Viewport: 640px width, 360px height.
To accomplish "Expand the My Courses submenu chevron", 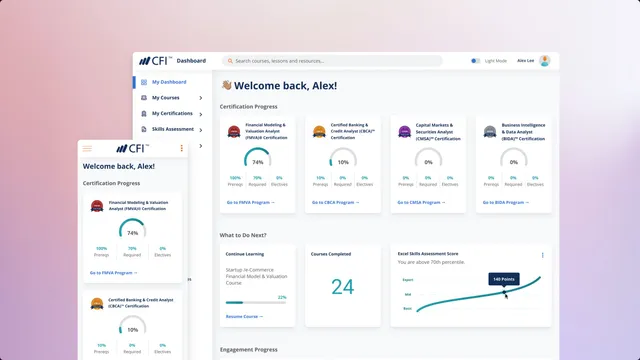I will point(201,98).
